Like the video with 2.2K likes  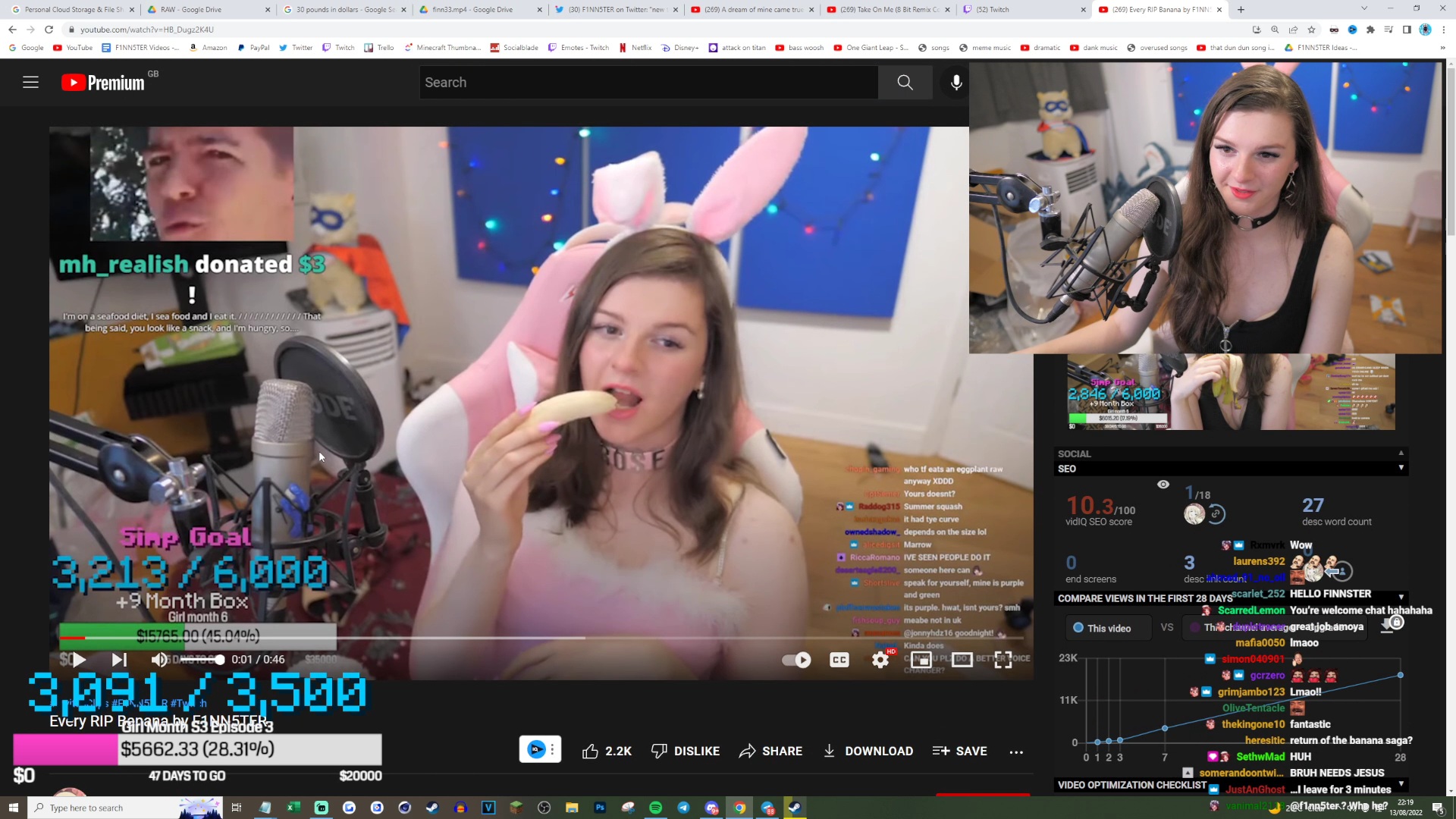pos(607,751)
